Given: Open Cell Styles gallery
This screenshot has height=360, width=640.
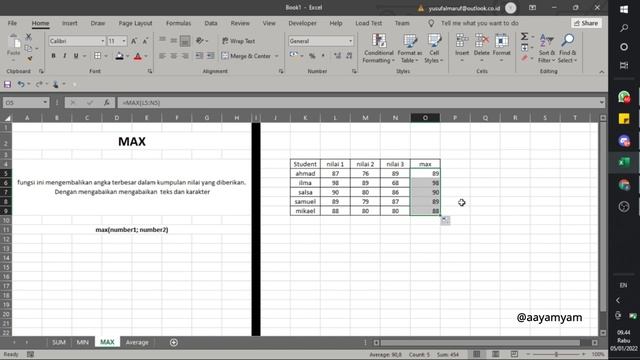Looking at the screenshot, I should [434, 48].
